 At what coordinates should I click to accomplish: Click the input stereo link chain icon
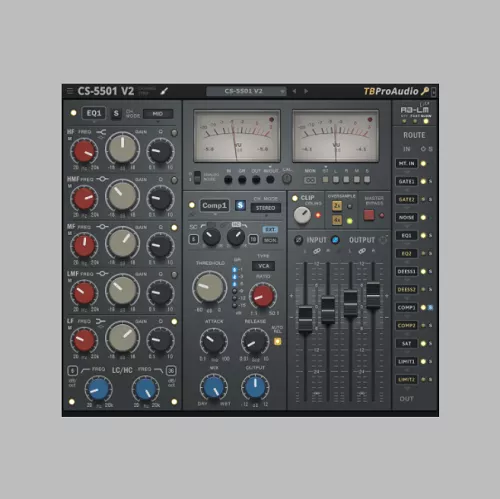tap(317, 251)
